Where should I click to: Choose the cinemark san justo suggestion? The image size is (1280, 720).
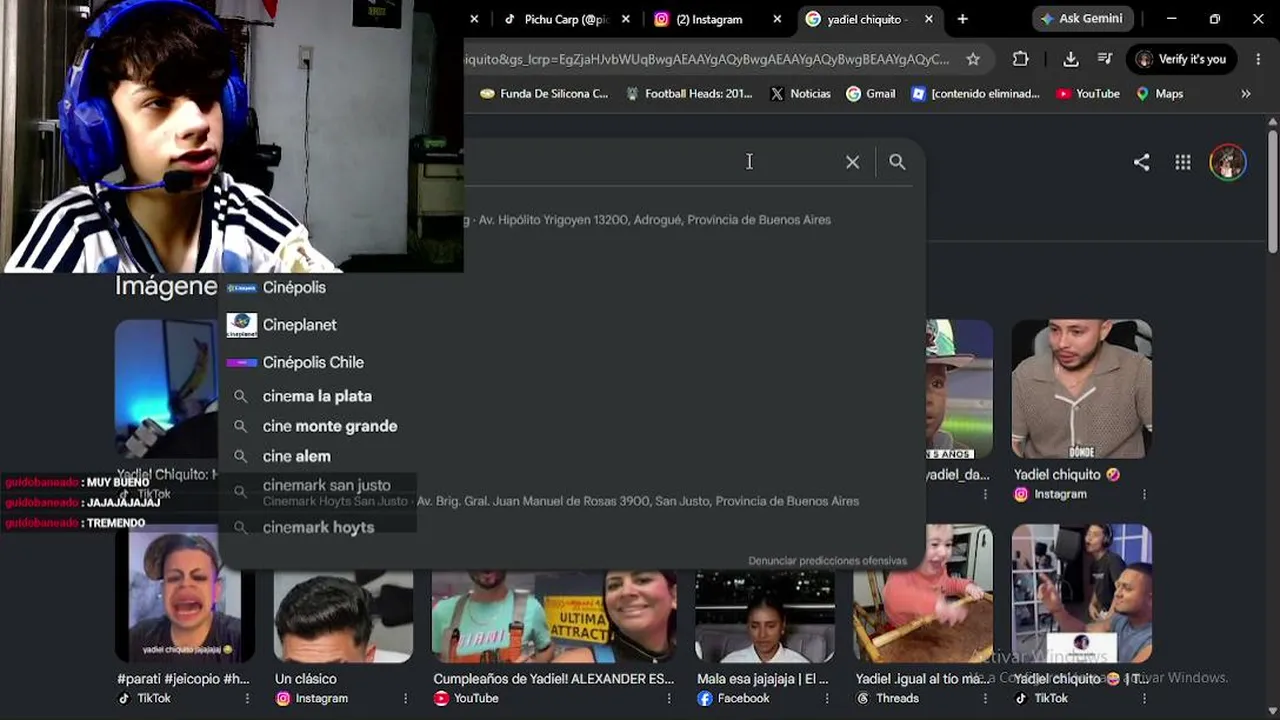[x=571, y=492]
